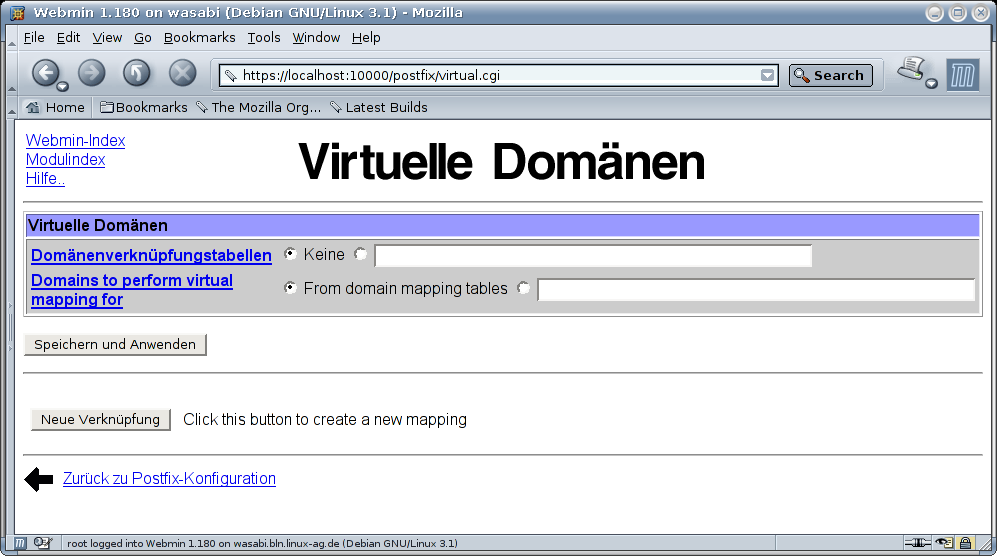Select From domain mapping tables radio button
The image size is (997, 556).
[x=291, y=288]
